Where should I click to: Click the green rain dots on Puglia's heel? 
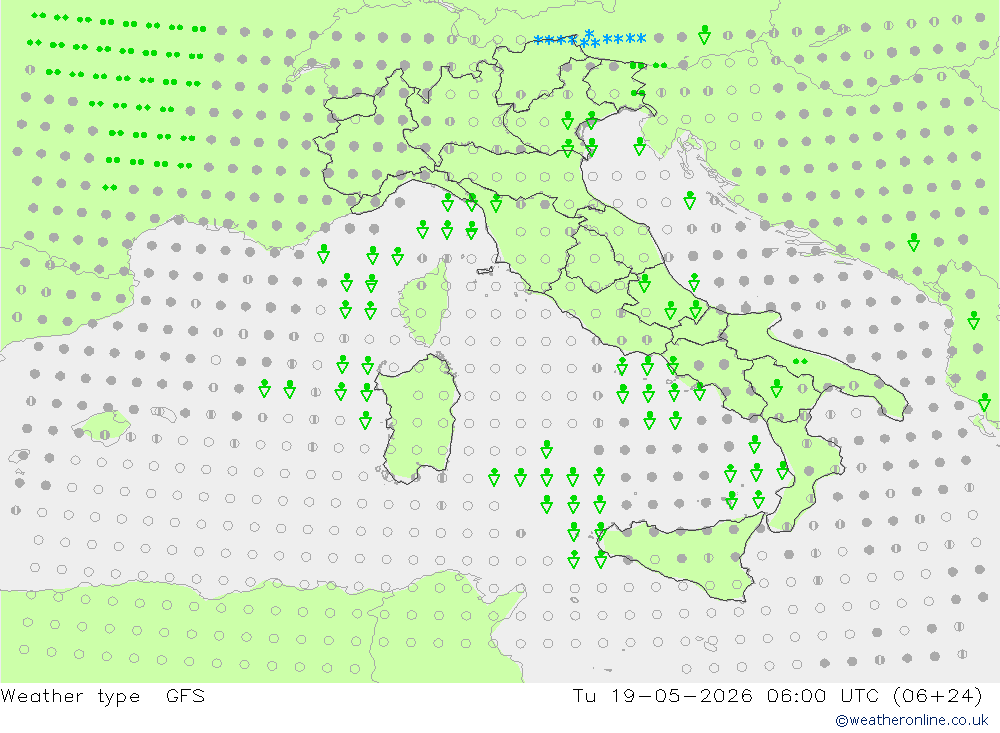(x=800, y=362)
